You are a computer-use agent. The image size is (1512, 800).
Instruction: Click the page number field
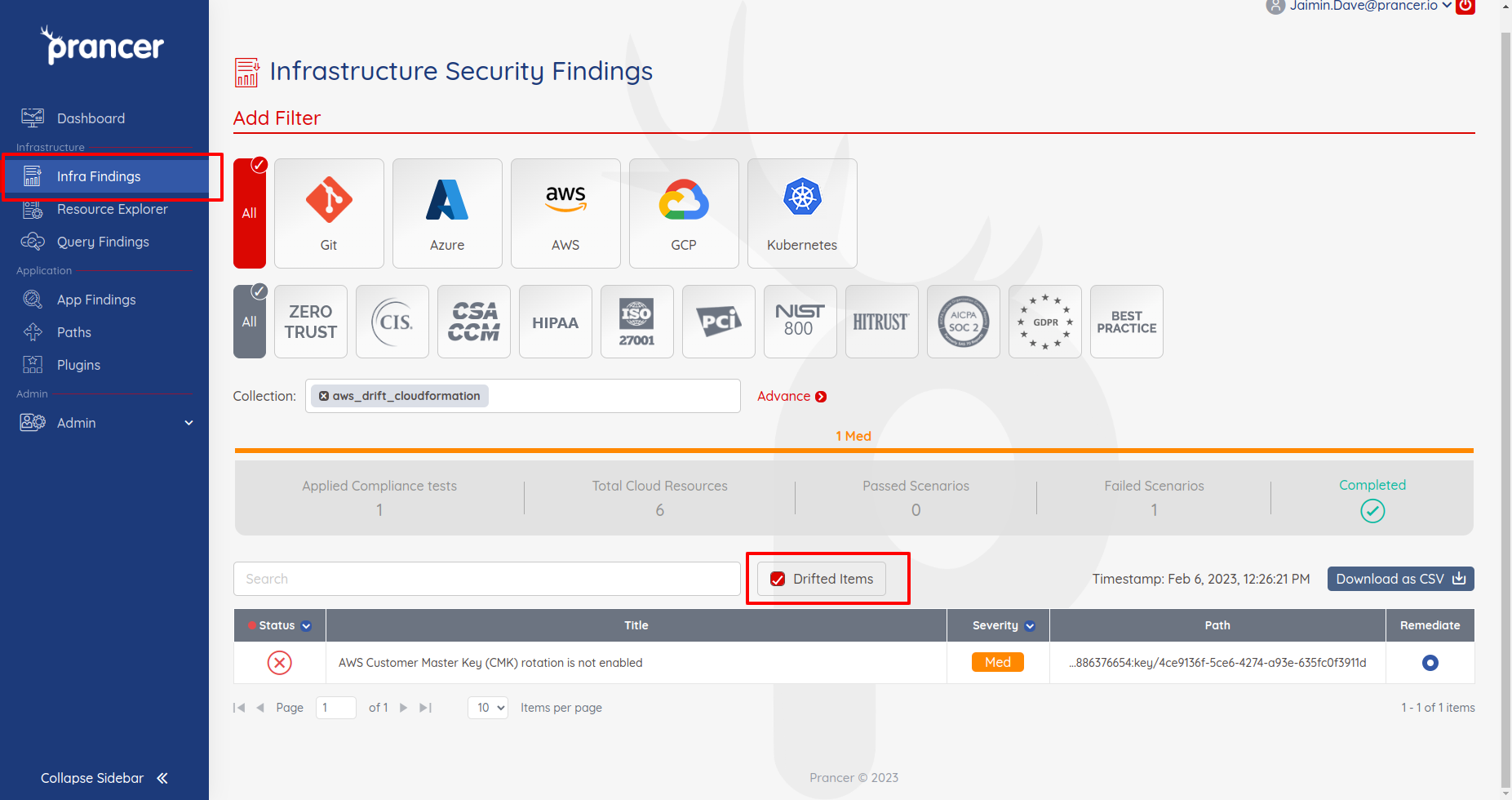click(x=336, y=708)
